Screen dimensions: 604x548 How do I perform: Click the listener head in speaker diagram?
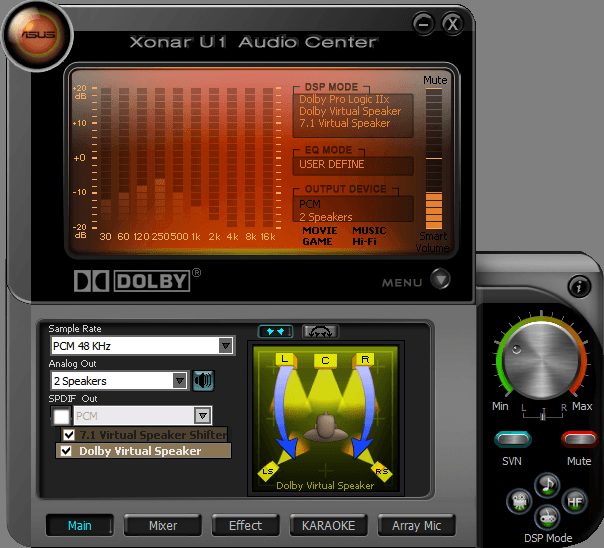tap(326, 427)
